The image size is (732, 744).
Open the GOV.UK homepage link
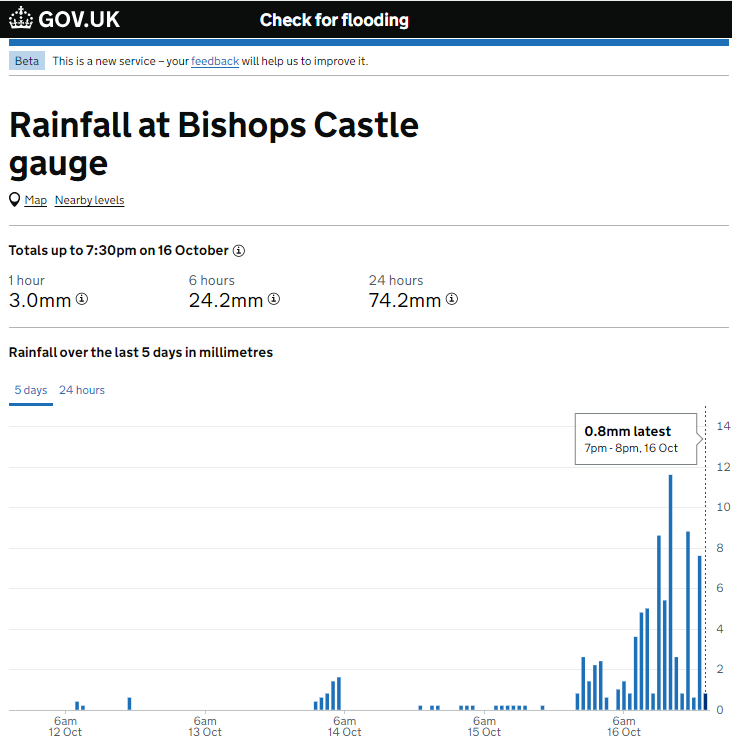65,19
